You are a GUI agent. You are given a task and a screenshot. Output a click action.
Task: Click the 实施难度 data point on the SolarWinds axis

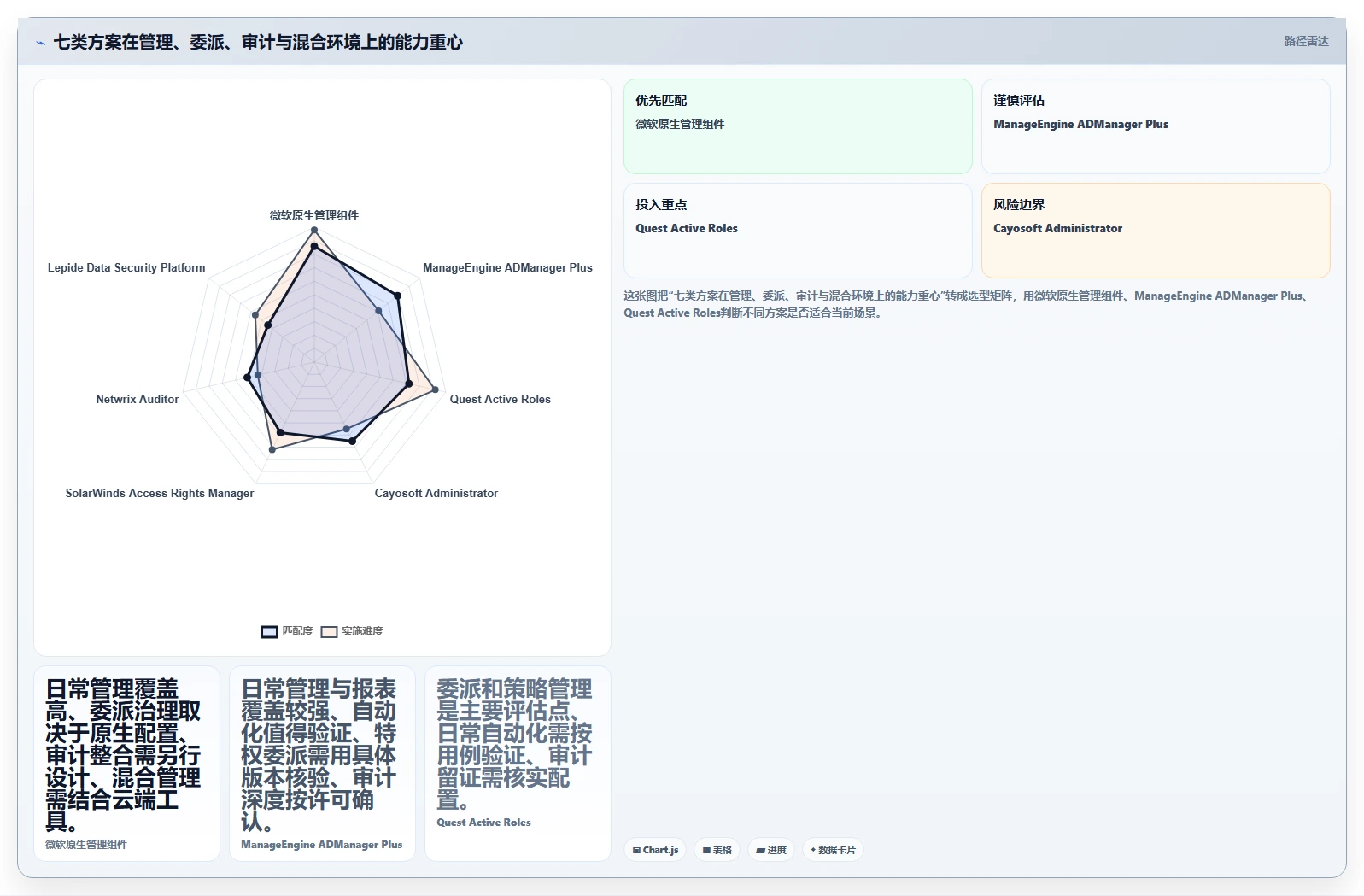click(272, 449)
